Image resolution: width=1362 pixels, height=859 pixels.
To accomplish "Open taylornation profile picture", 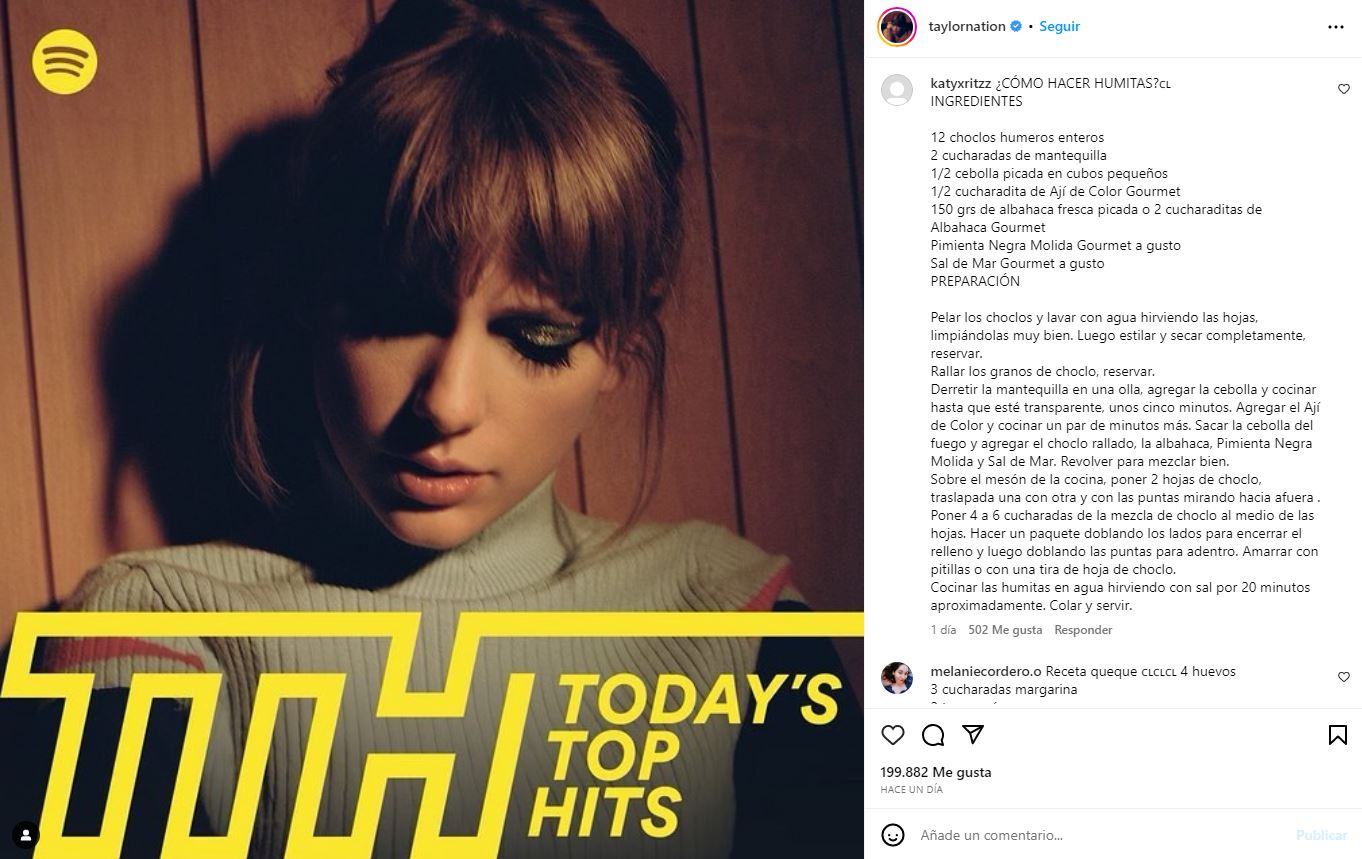I will pos(897,27).
